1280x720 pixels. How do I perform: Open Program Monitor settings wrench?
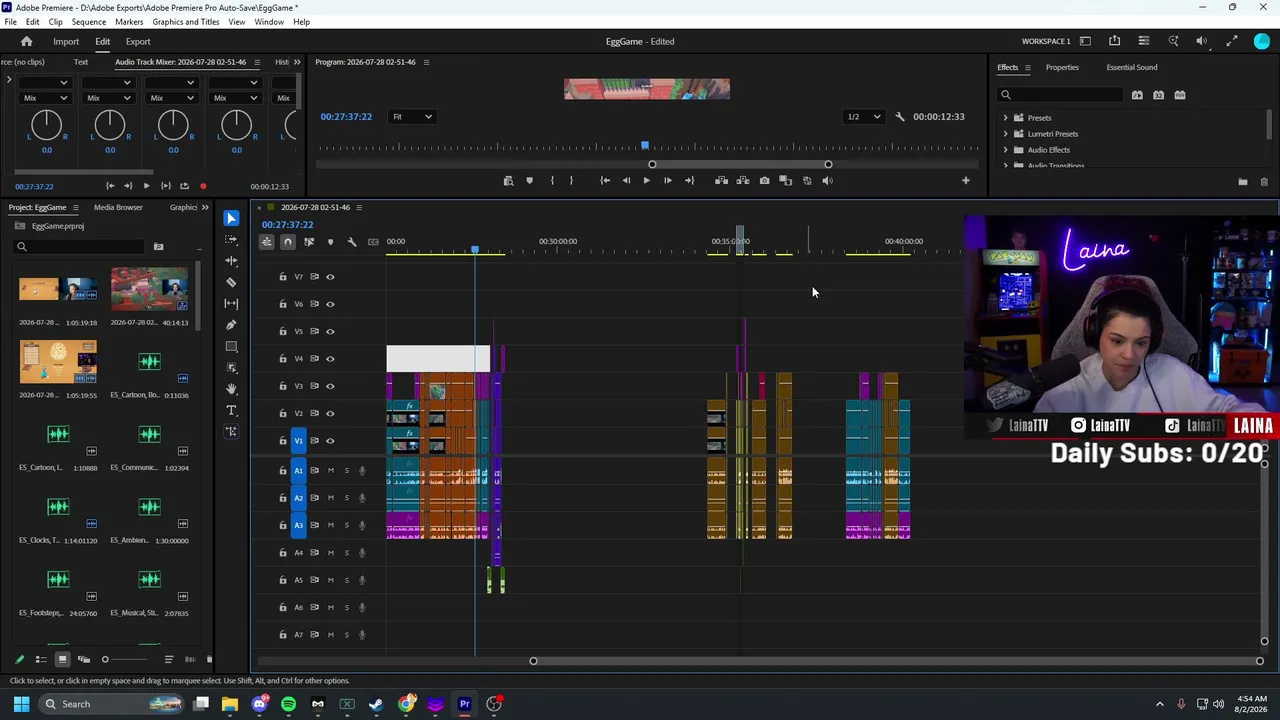point(899,117)
